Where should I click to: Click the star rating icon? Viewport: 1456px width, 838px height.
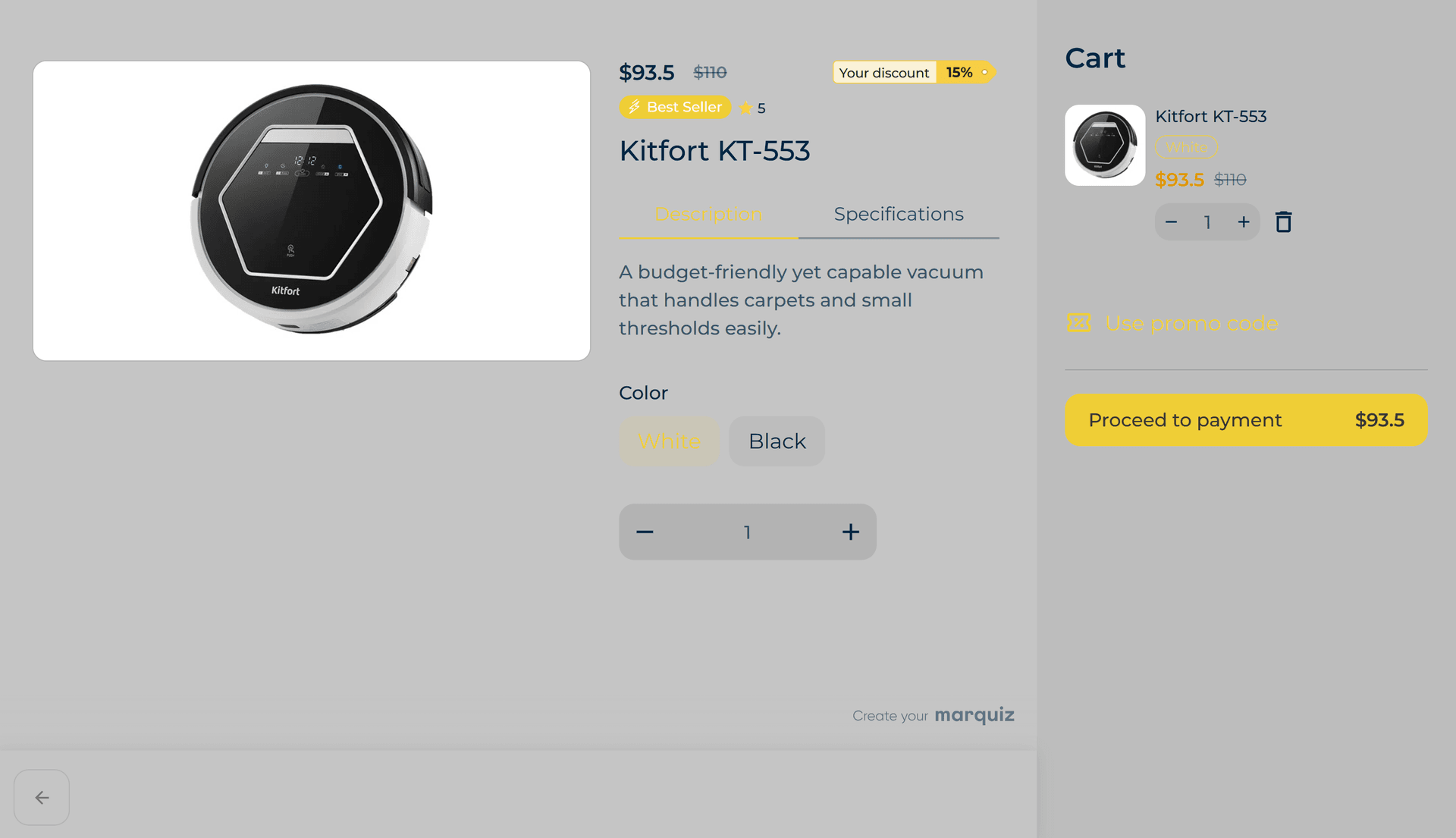click(x=745, y=108)
